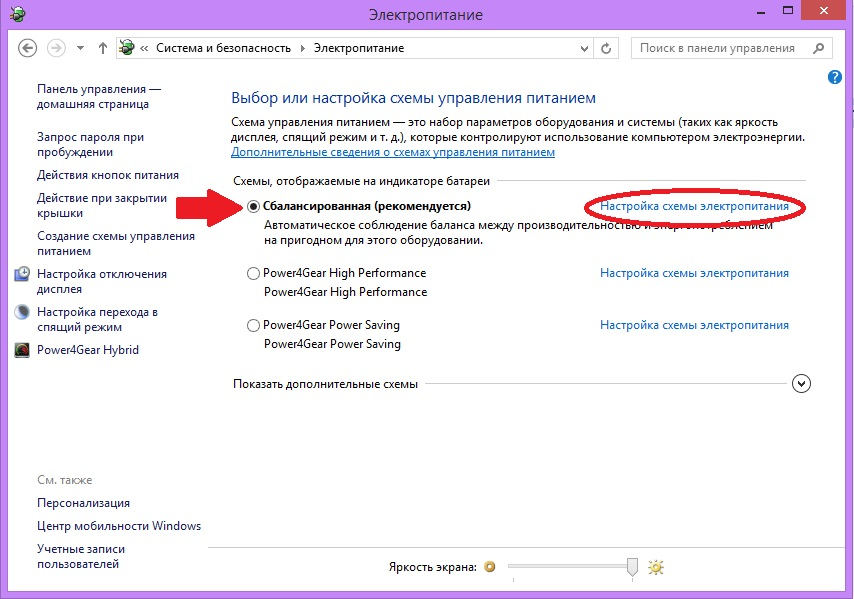The image size is (854, 599).
Task: Open Центр мобильности Windows link
Action: 119,526
